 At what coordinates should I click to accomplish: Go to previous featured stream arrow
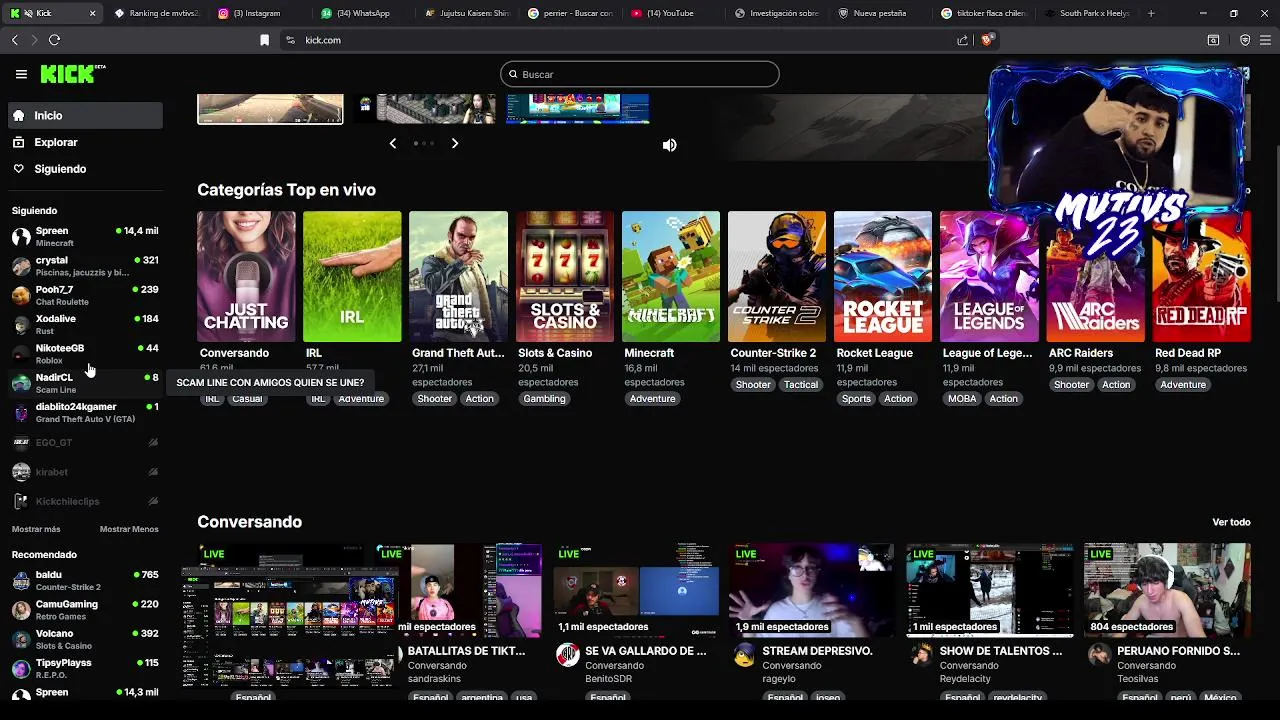point(393,143)
